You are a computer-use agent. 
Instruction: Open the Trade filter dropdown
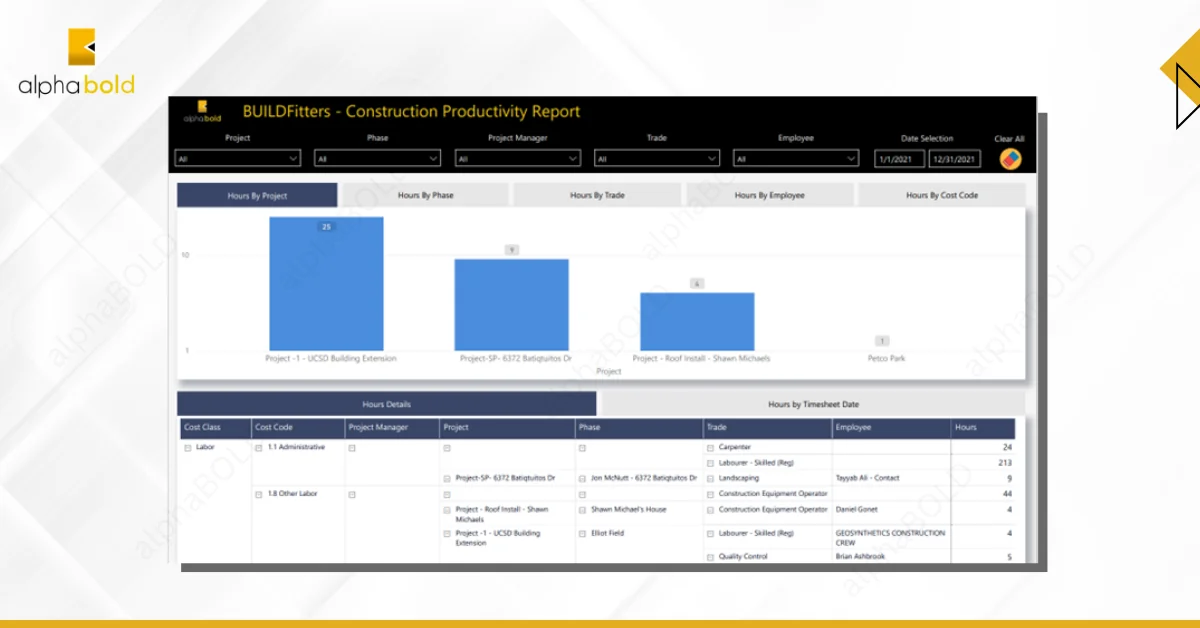pos(657,158)
